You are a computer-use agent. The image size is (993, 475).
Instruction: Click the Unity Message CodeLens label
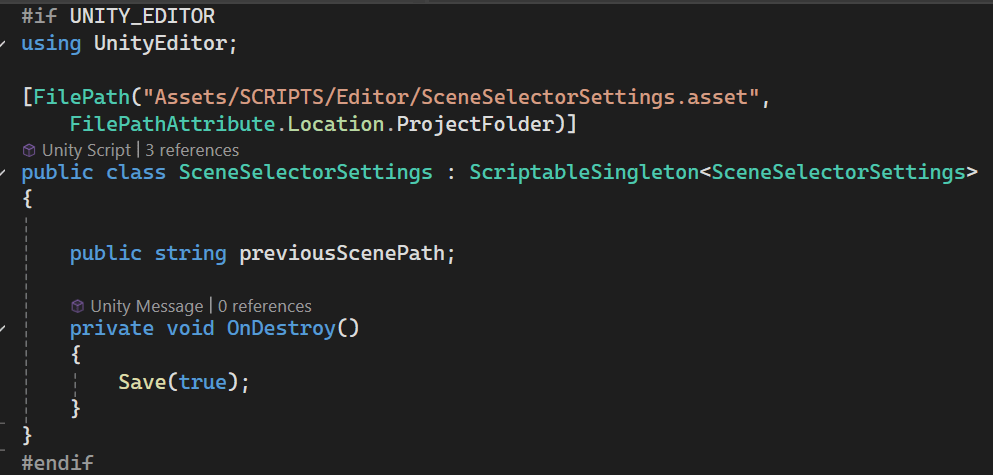tap(146, 306)
